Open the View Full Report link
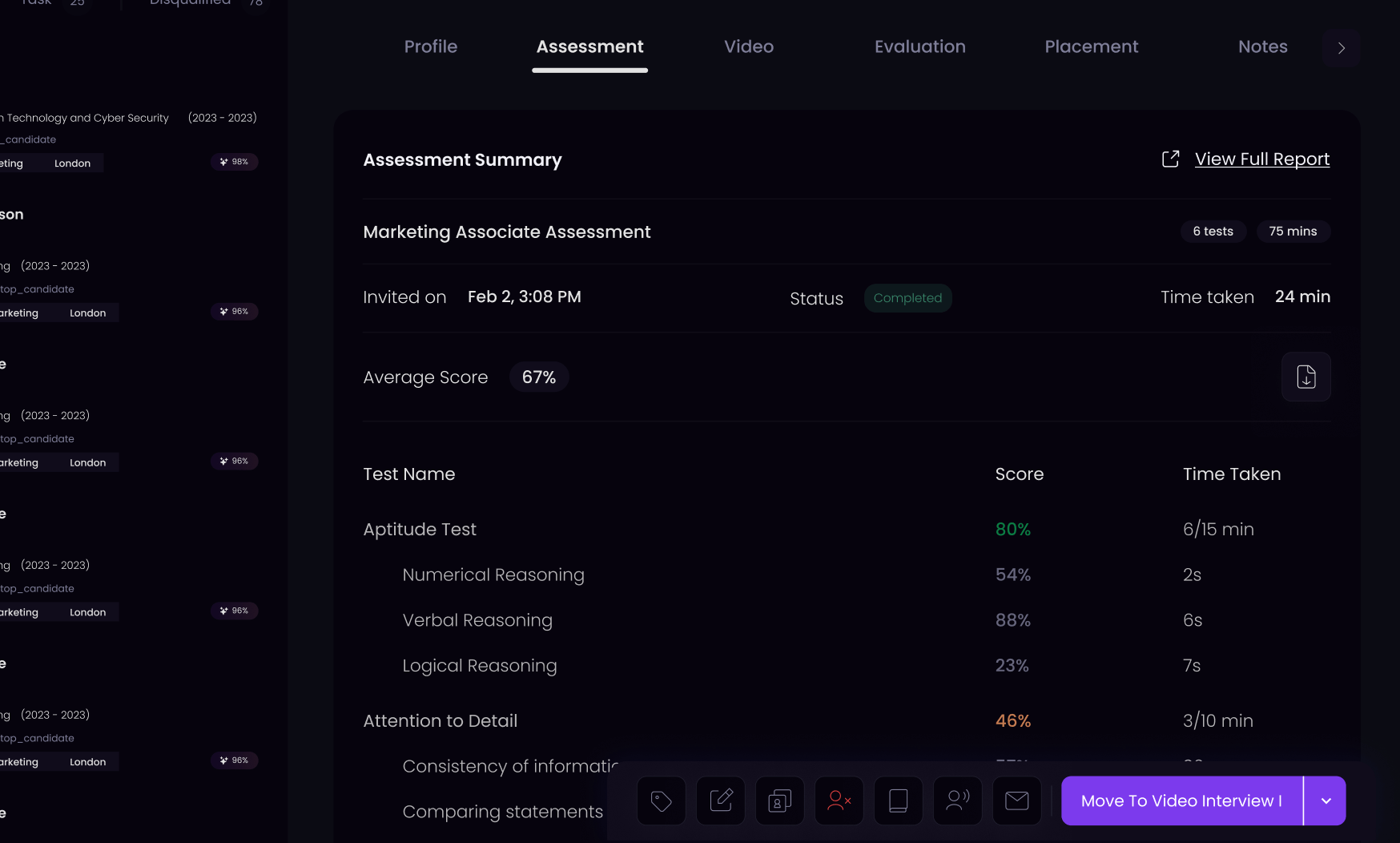The width and height of the screenshot is (1400, 843). [1262, 159]
